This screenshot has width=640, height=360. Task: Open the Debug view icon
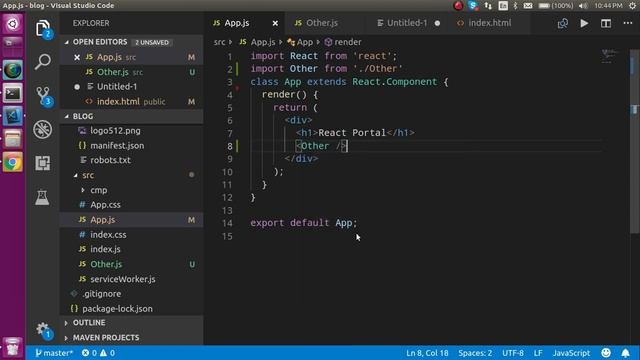pos(42,129)
